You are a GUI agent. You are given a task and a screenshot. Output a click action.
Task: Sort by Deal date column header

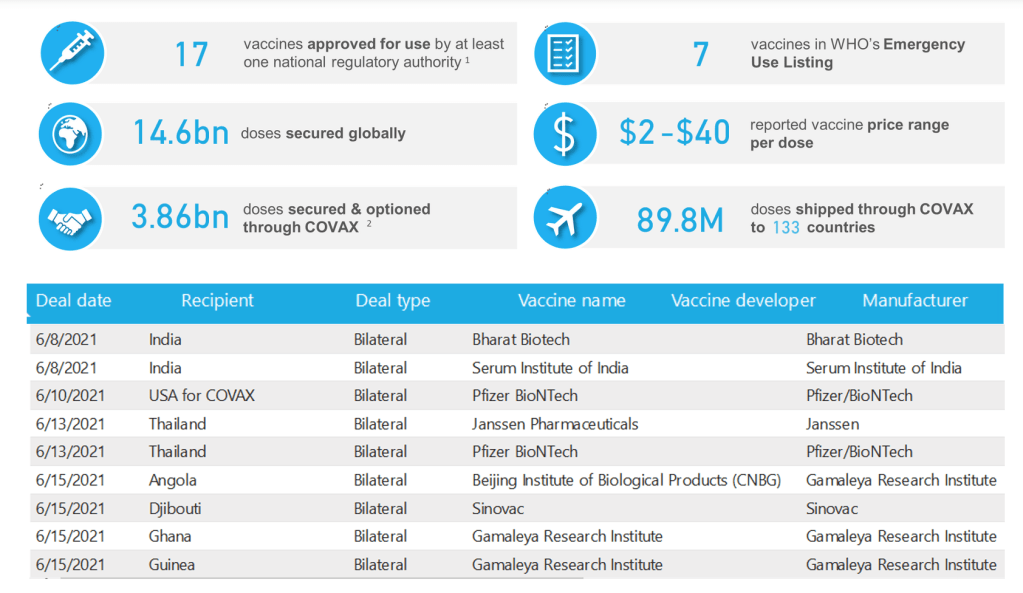pos(74,301)
